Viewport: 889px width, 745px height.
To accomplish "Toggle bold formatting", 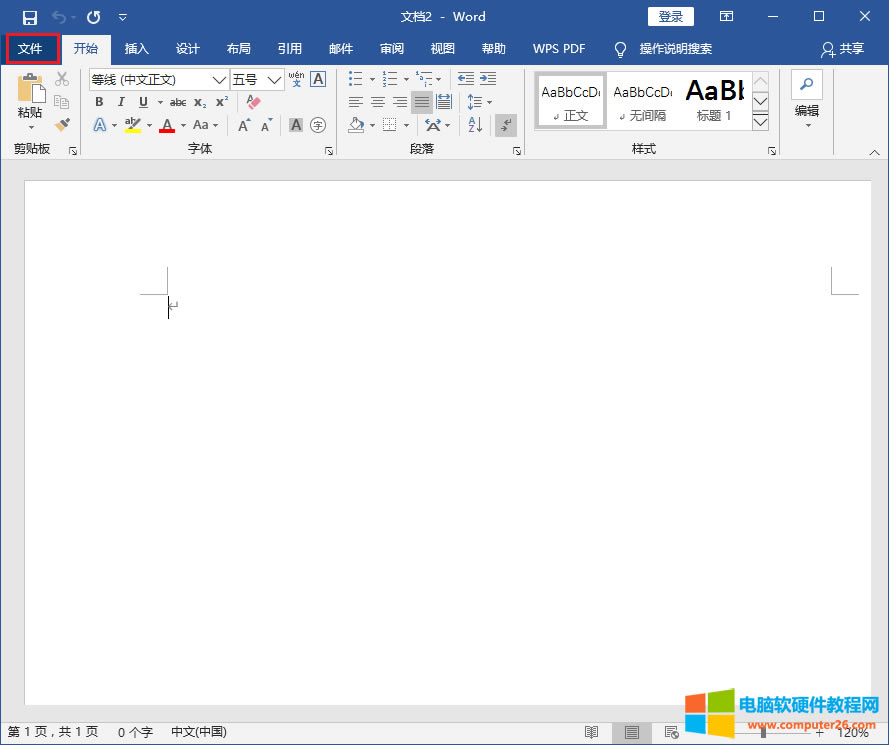I will (99, 102).
